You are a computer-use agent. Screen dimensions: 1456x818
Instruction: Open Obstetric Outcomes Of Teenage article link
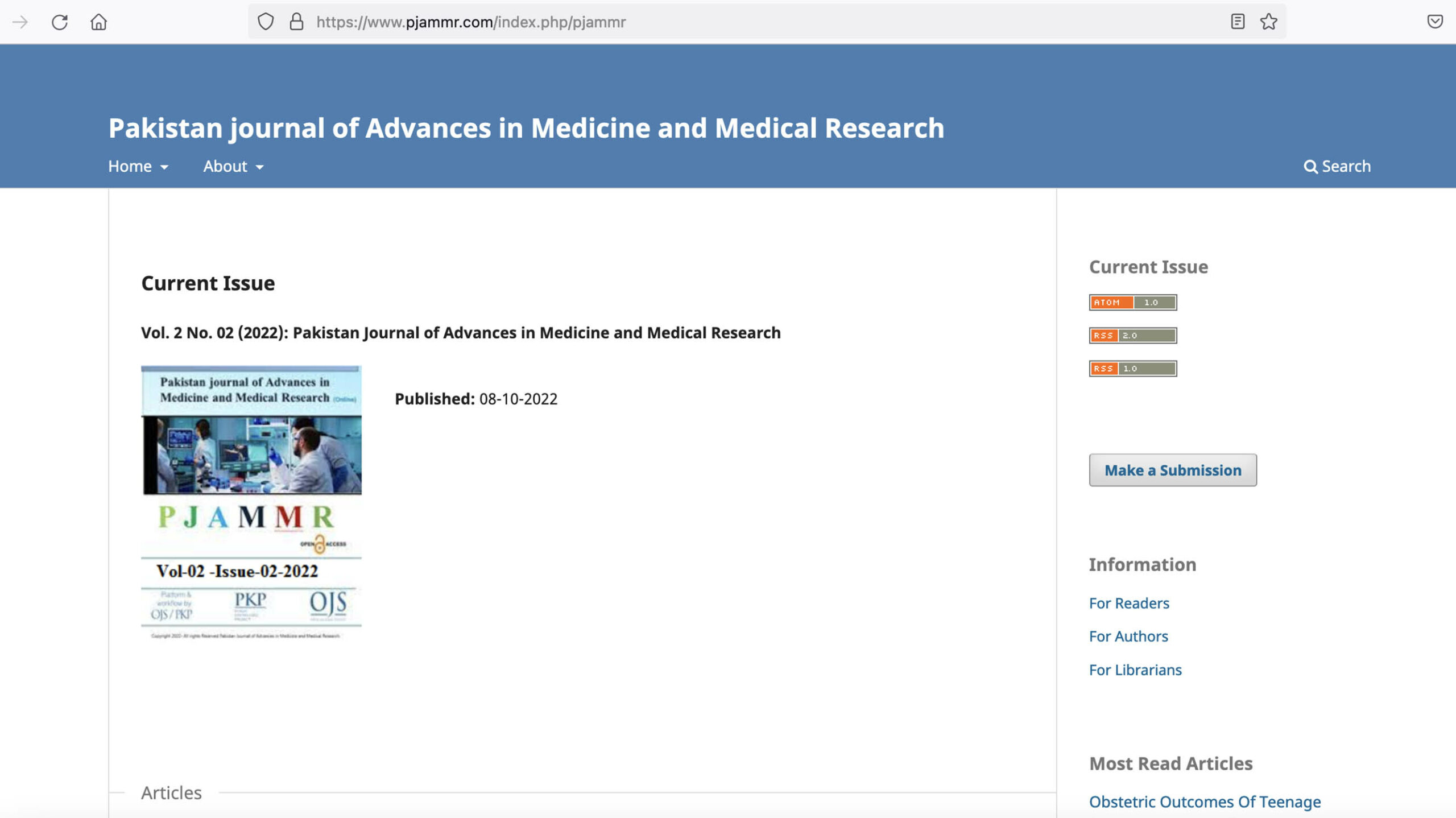click(1205, 802)
